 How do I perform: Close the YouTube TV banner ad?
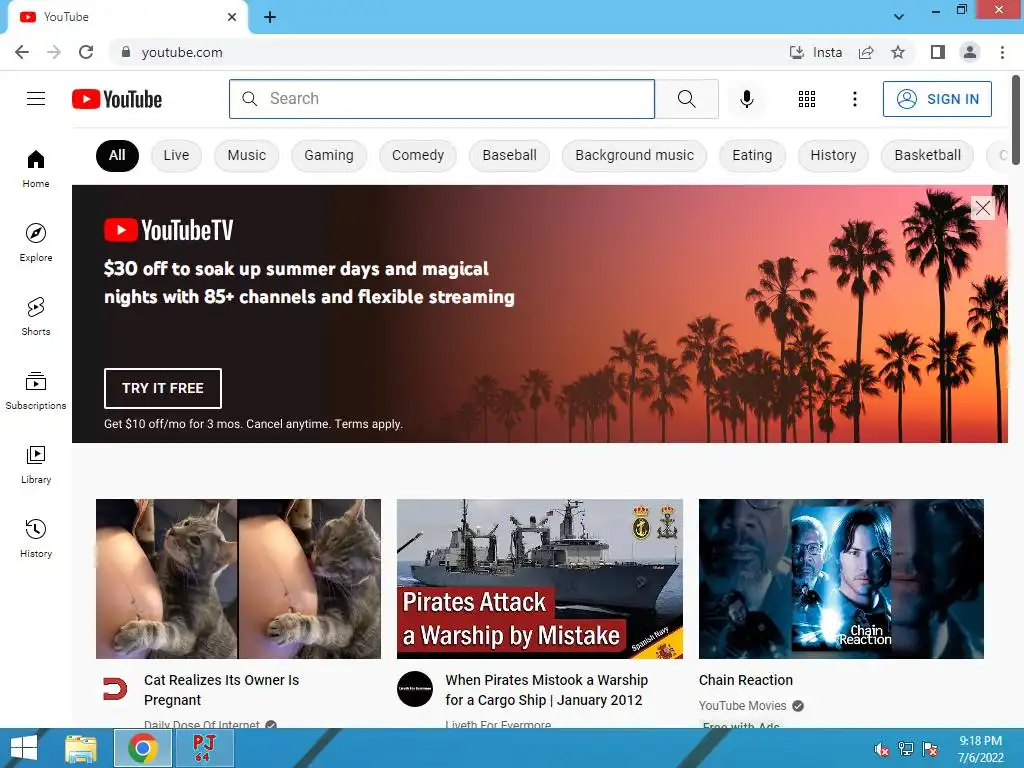[x=982, y=208]
